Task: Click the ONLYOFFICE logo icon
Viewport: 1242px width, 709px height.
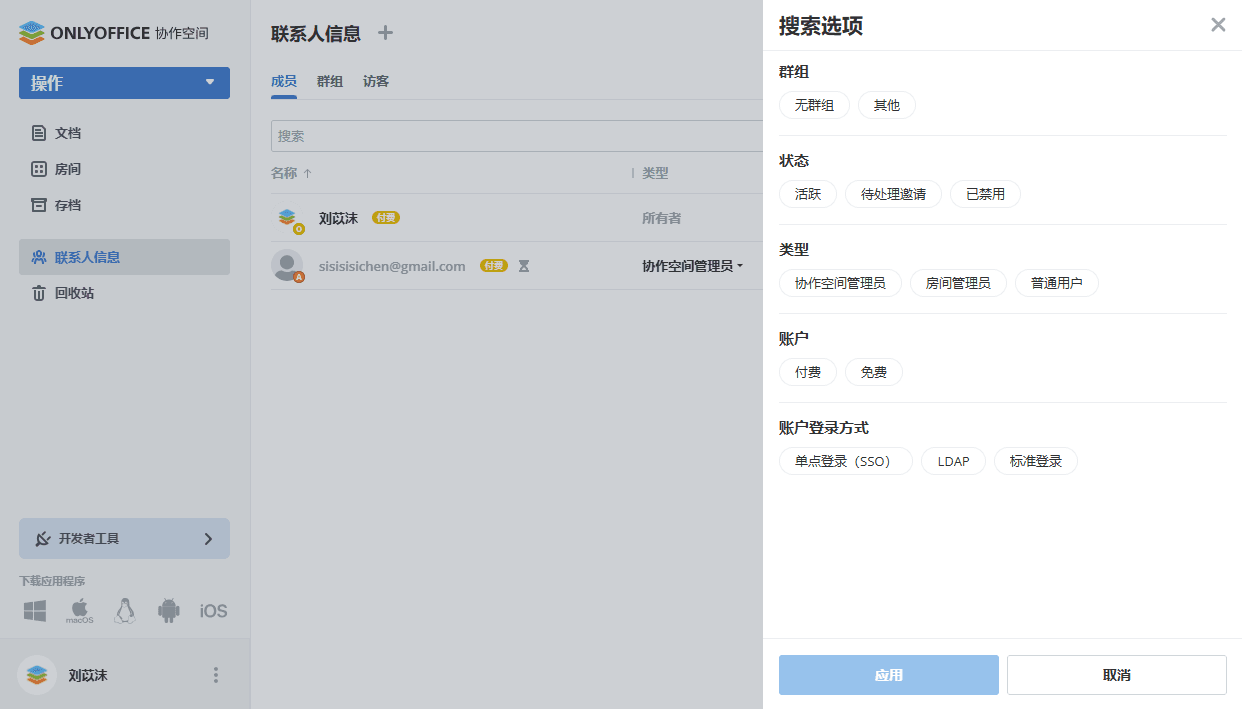Action: (x=32, y=33)
